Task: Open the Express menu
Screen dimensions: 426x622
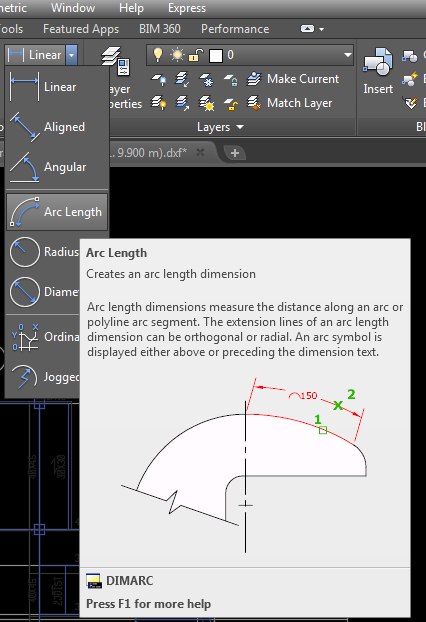Action: [187, 8]
